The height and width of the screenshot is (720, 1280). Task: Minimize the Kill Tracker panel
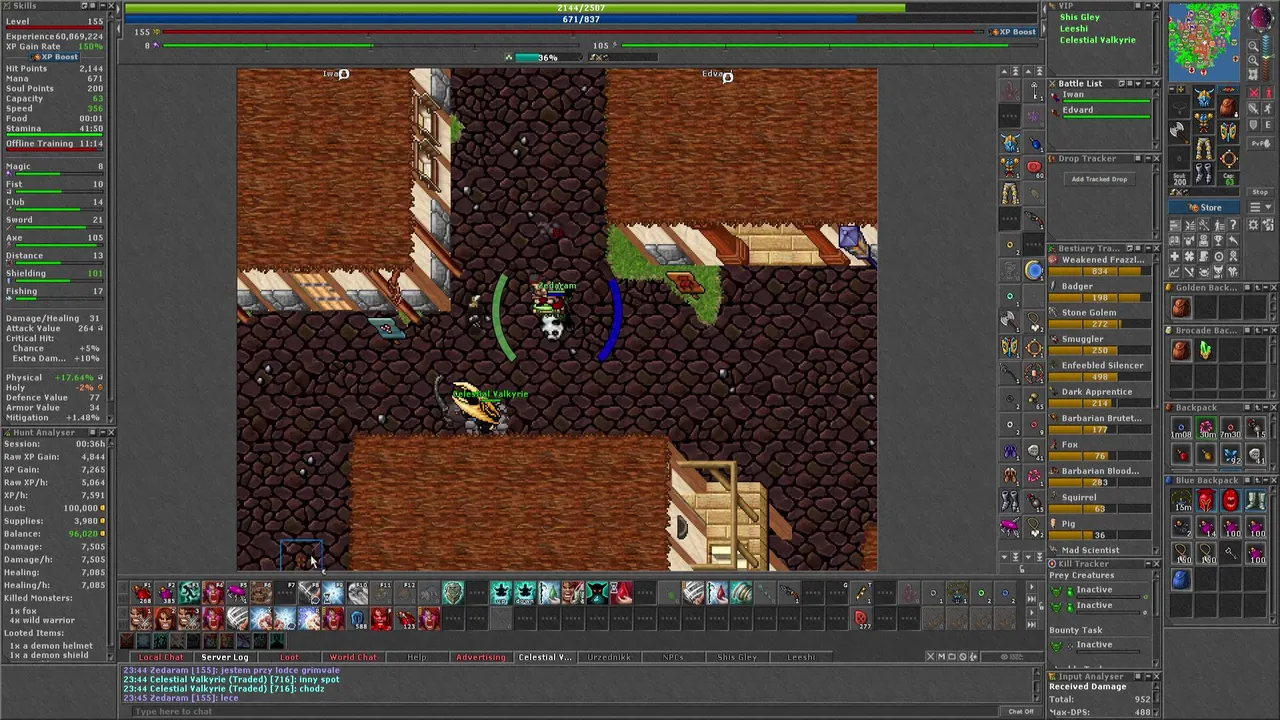(x=1148, y=564)
